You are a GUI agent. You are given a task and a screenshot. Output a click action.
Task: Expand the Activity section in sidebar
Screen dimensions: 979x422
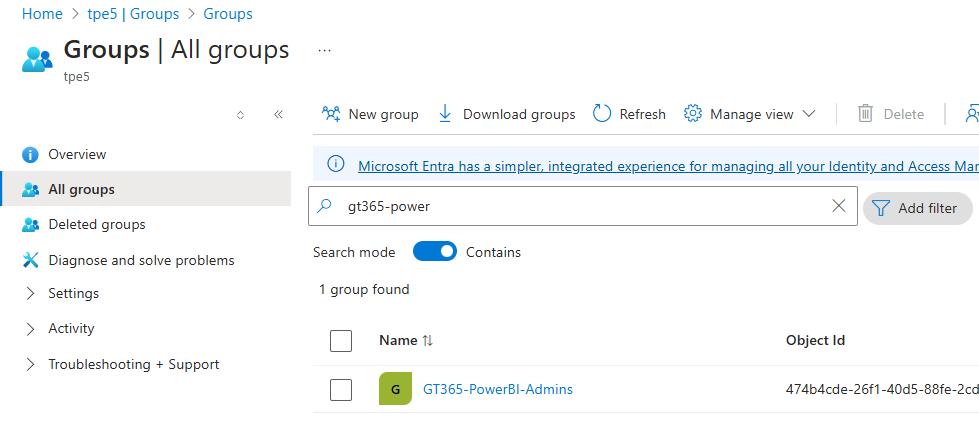[x=30, y=329]
